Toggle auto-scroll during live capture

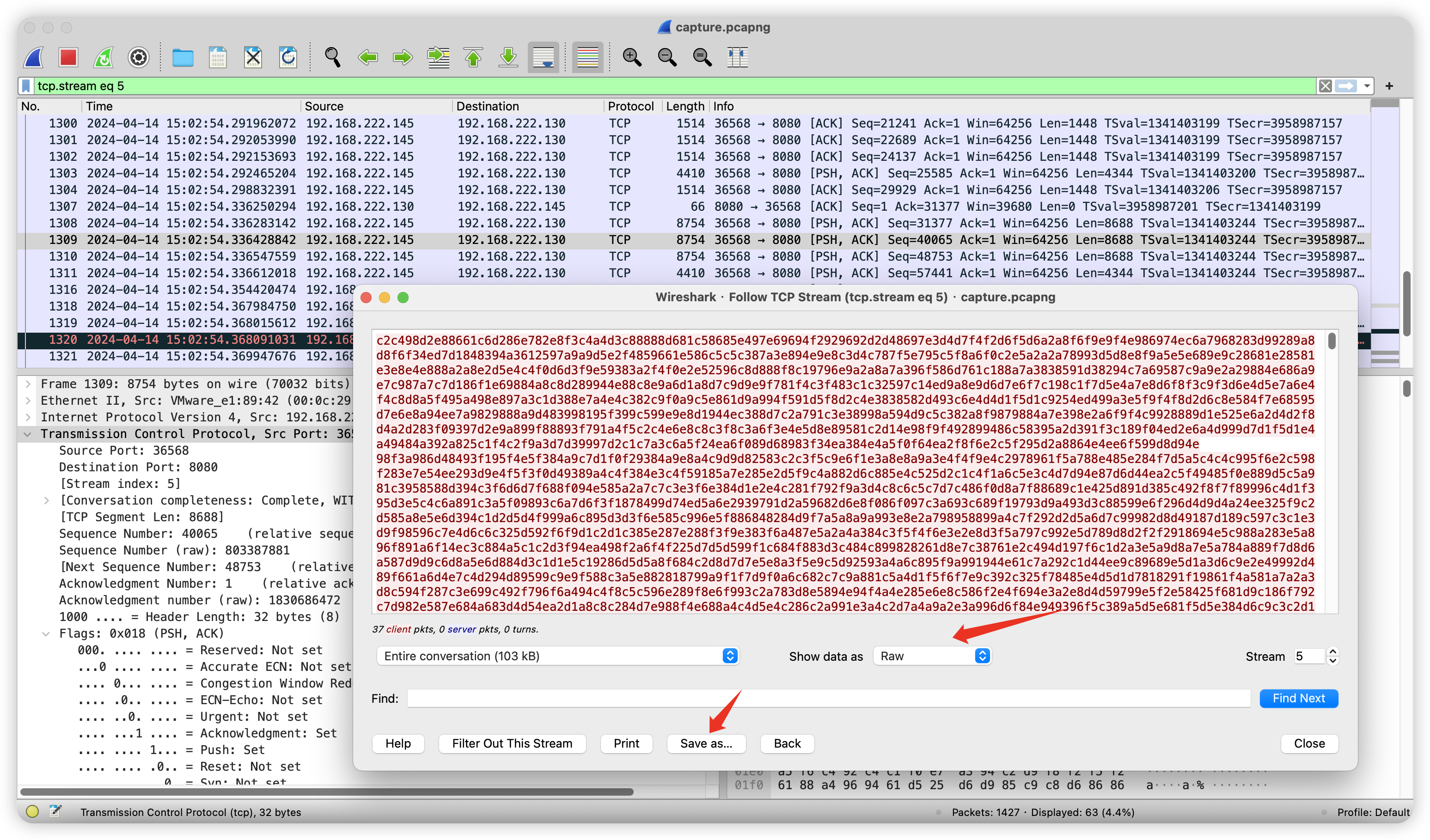click(543, 57)
